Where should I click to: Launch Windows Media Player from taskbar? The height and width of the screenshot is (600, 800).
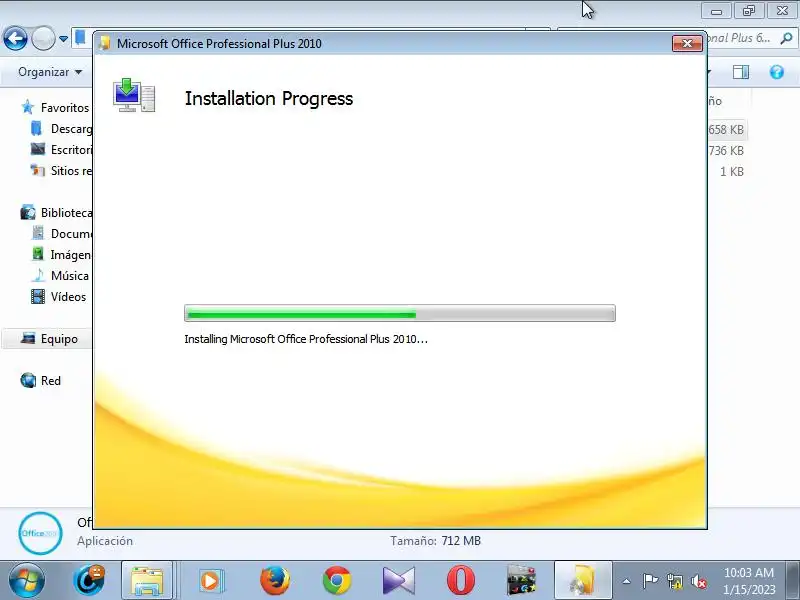[210, 581]
